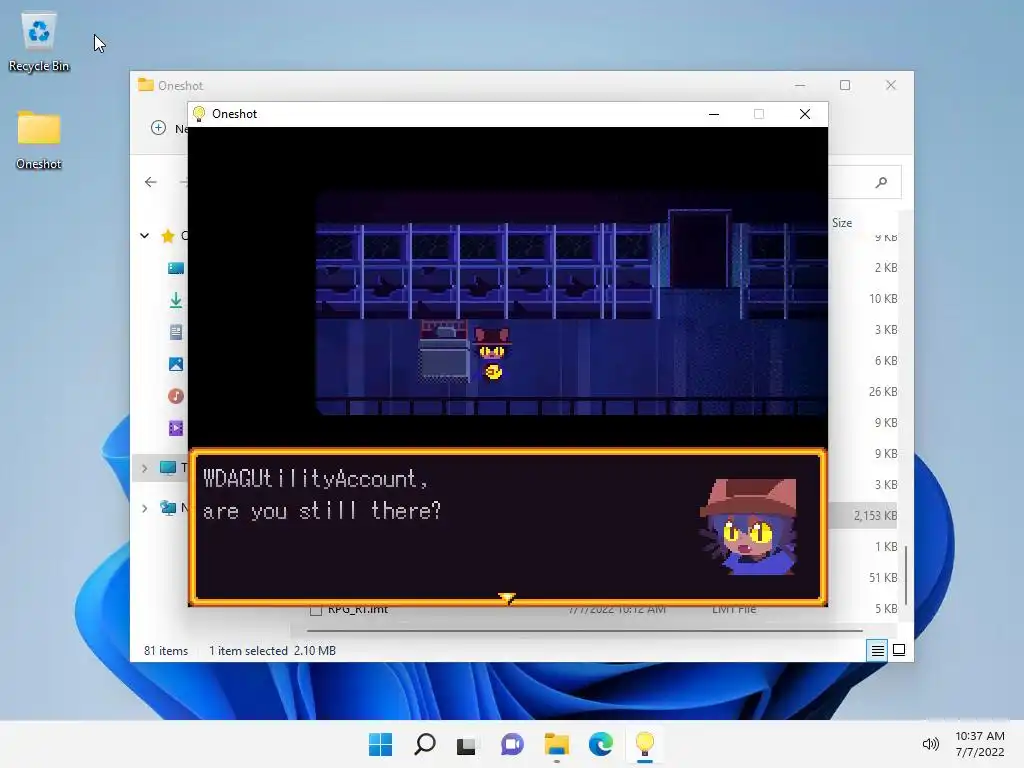Click Explorer horizontal scrollbar
The height and width of the screenshot is (768, 1024).
[x=584, y=631]
